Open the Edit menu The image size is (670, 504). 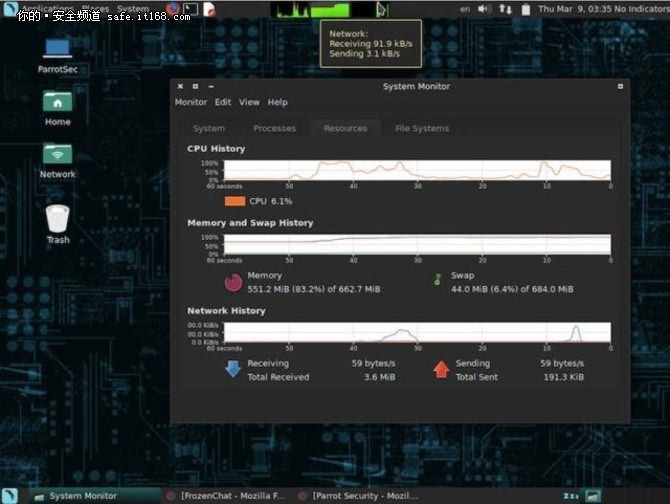[223, 102]
